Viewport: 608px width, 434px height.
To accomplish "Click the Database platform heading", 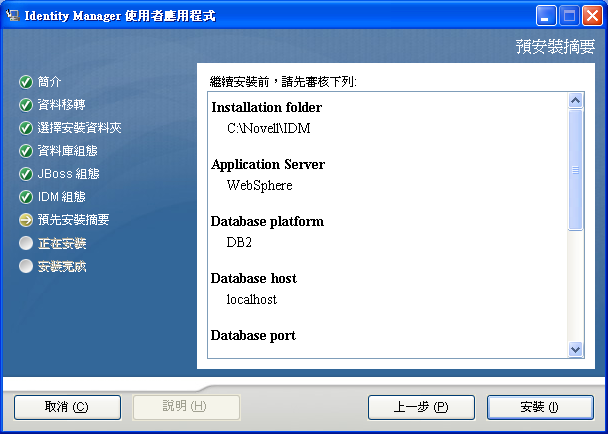I will [268, 221].
